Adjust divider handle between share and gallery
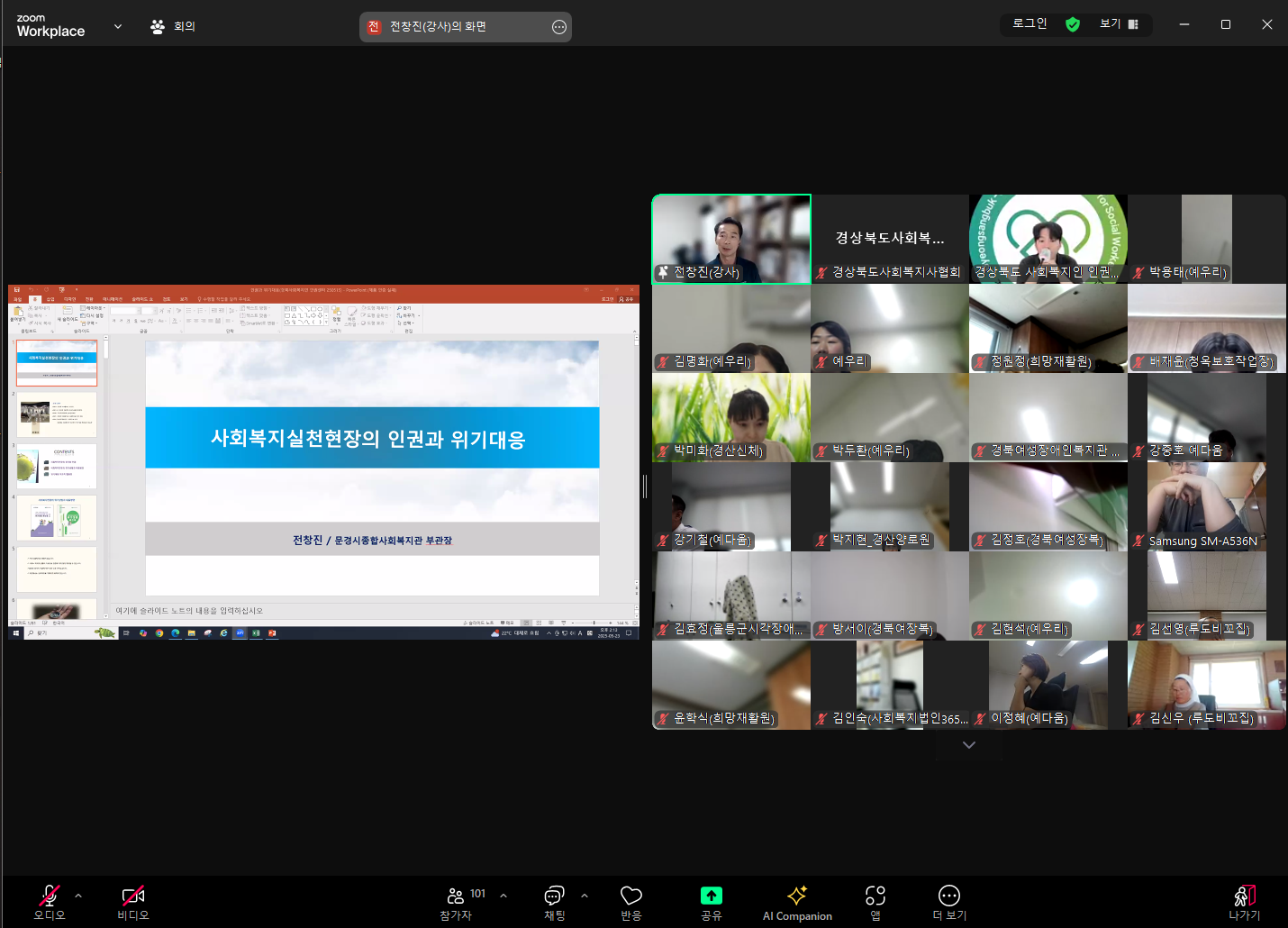This screenshot has height=928, width=1288. click(x=645, y=487)
